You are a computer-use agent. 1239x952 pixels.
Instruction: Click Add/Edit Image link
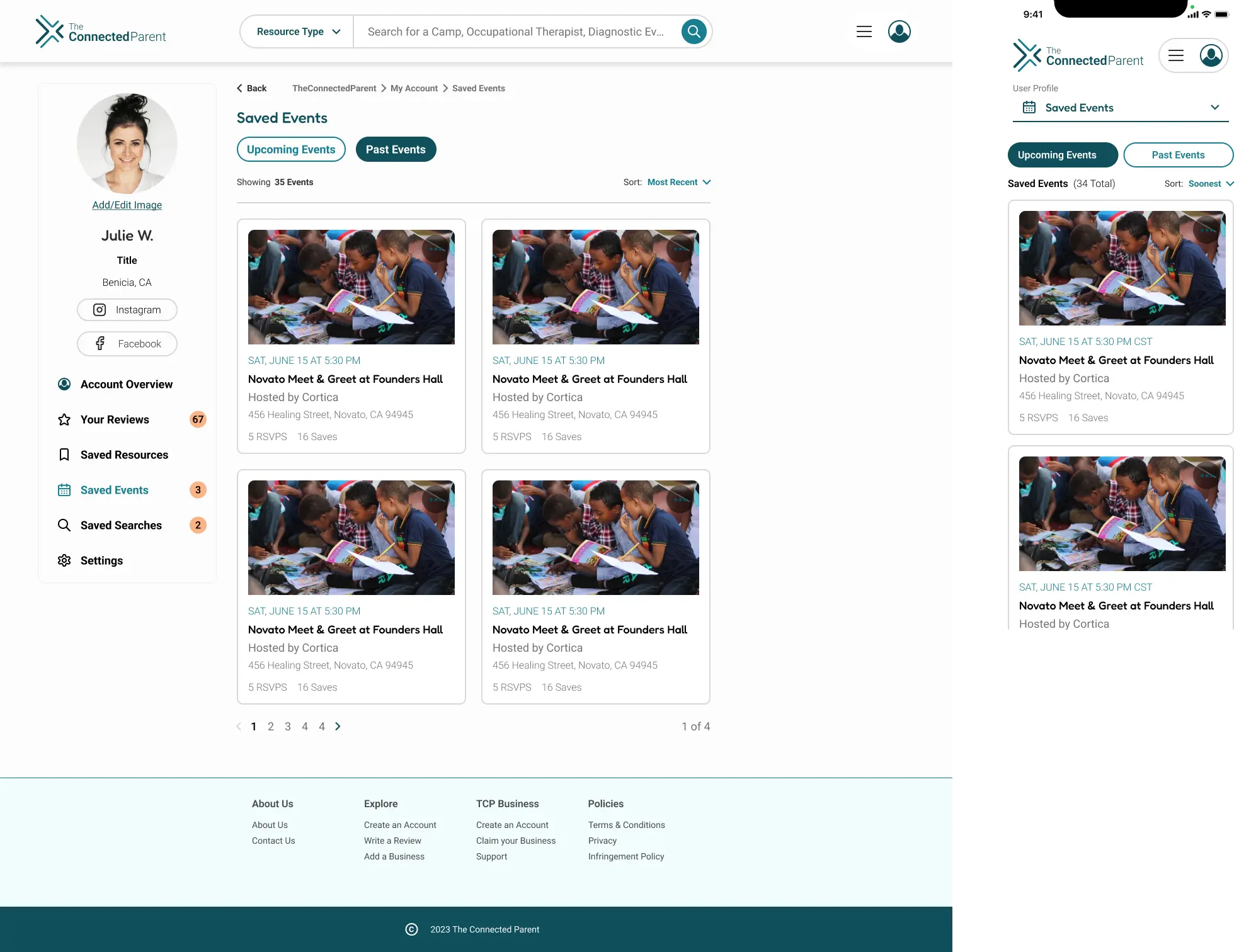[x=127, y=205]
